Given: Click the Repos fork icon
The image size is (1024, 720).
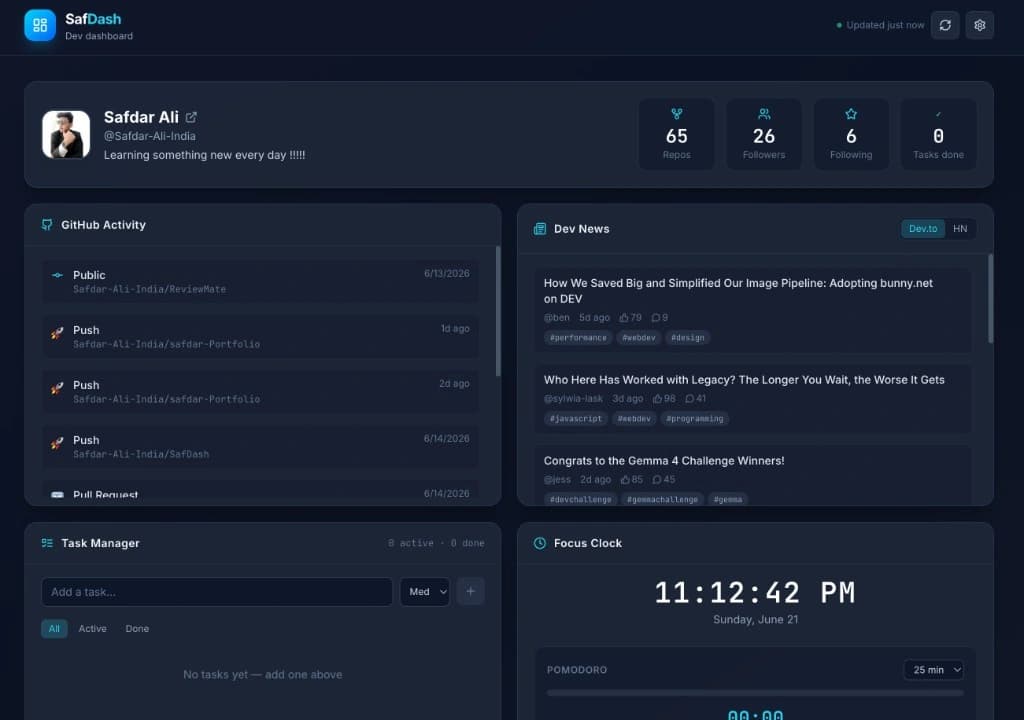Looking at the screenshot, I should [x=677, y=114].
